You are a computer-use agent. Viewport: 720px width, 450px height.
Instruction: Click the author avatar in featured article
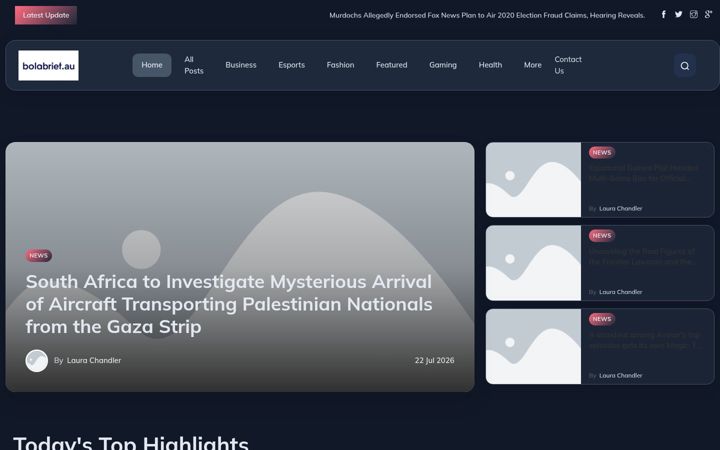(x=37, y=361)
